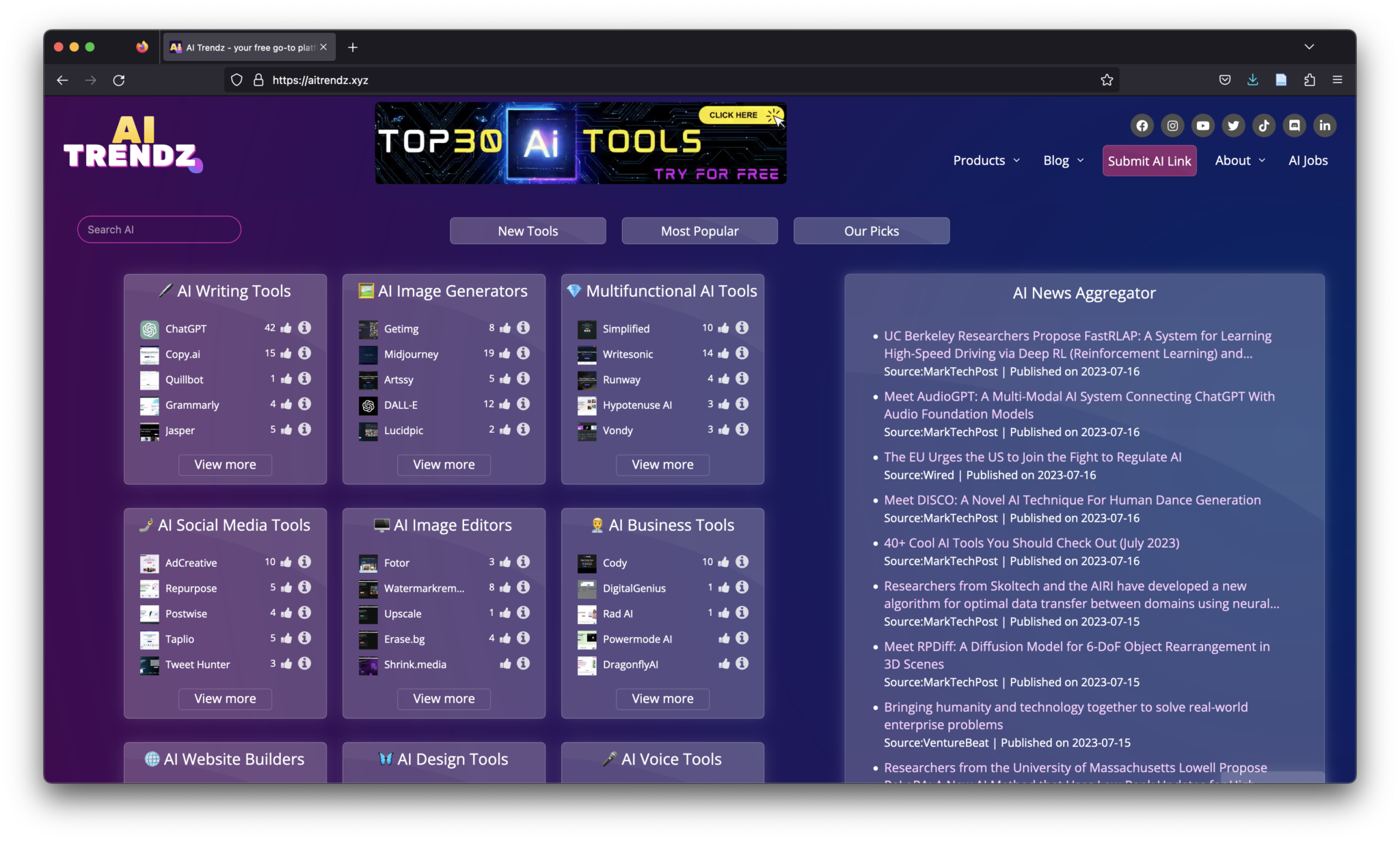This screenshot has height=841, width=1400.
Task: Show info for Runway
Action: click(742, 379)
